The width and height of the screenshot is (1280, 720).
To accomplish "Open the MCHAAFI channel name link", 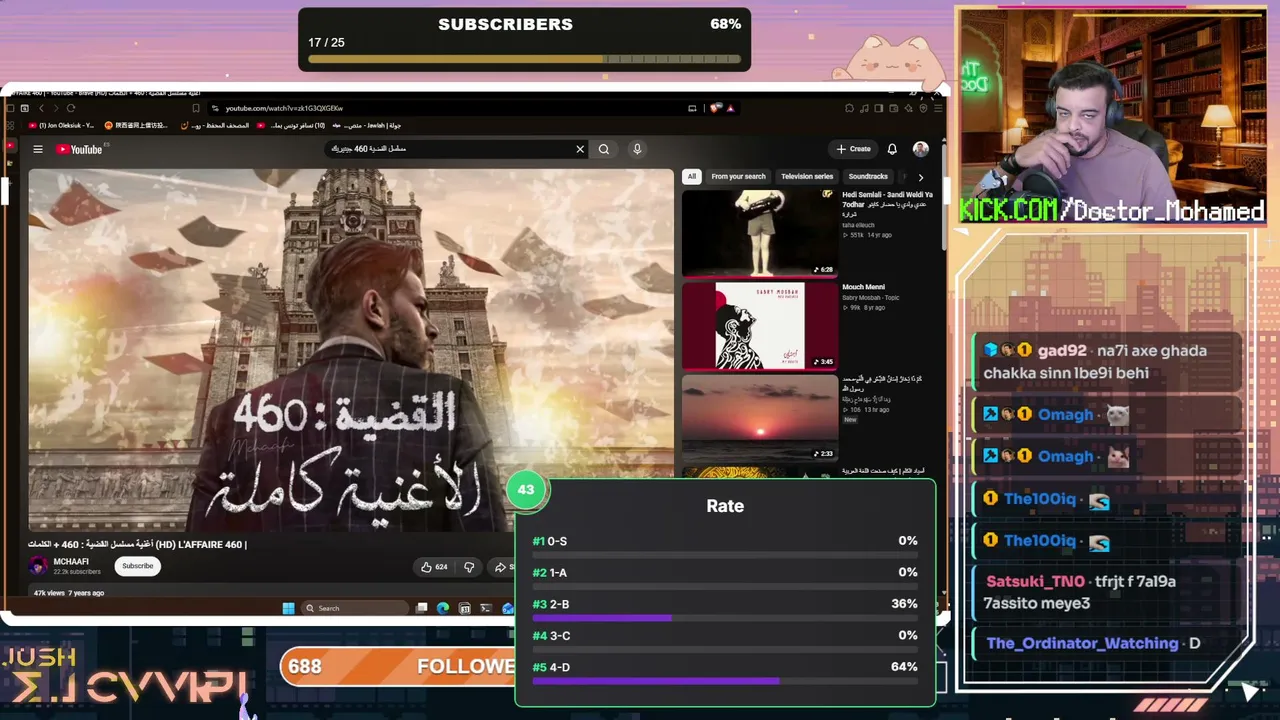I will tap(71, 562).
